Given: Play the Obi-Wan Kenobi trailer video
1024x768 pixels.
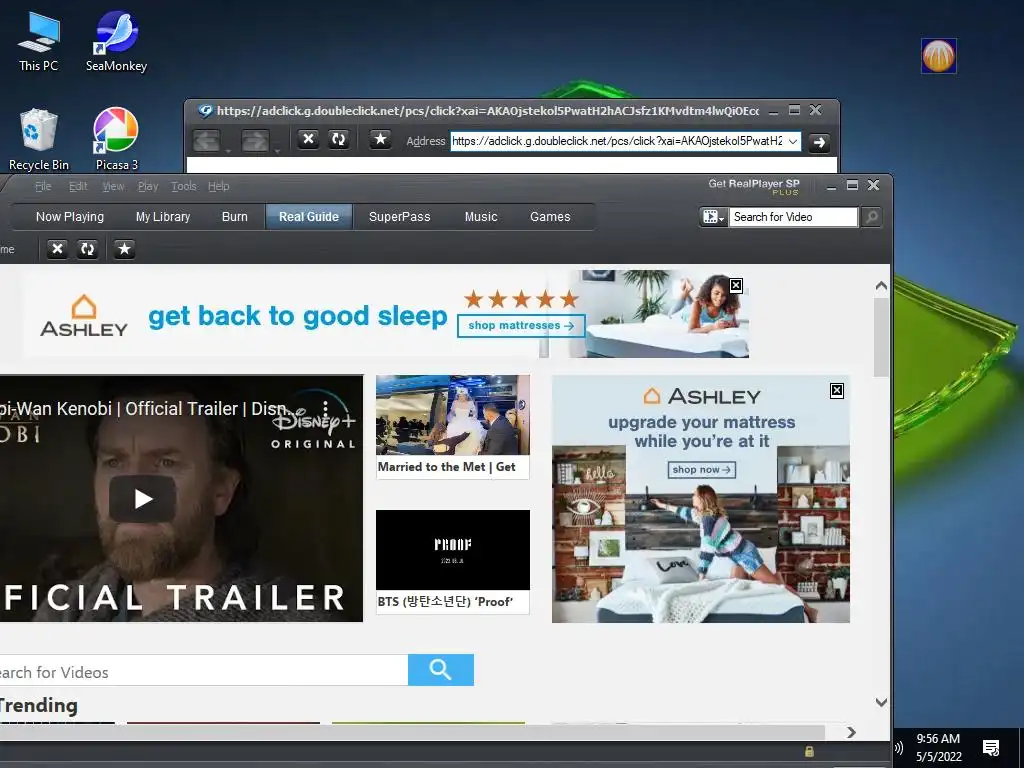Looking at the screenshot, I should [x=142, y=499].
